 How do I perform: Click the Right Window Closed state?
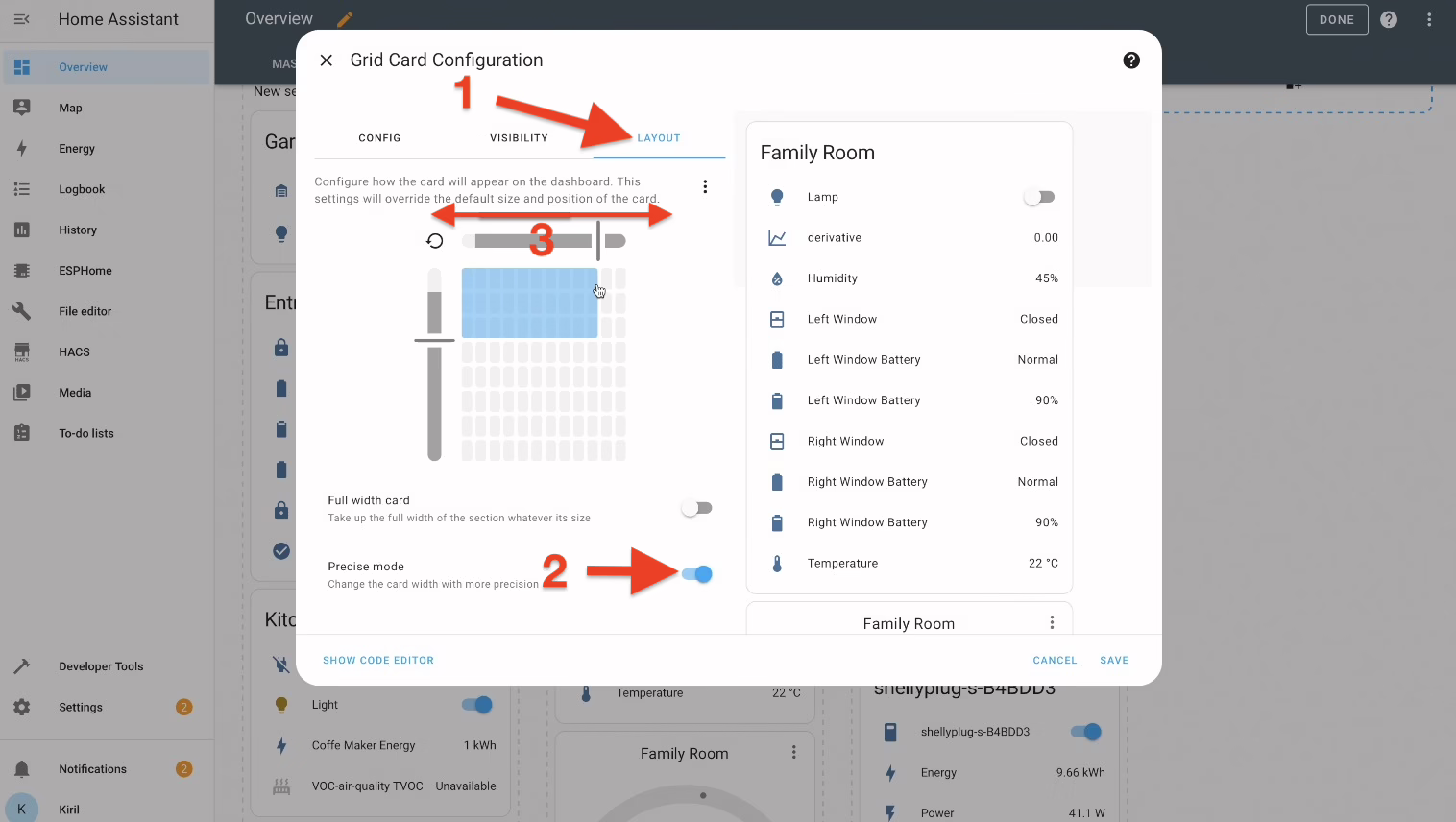[x=1039, y=442]
